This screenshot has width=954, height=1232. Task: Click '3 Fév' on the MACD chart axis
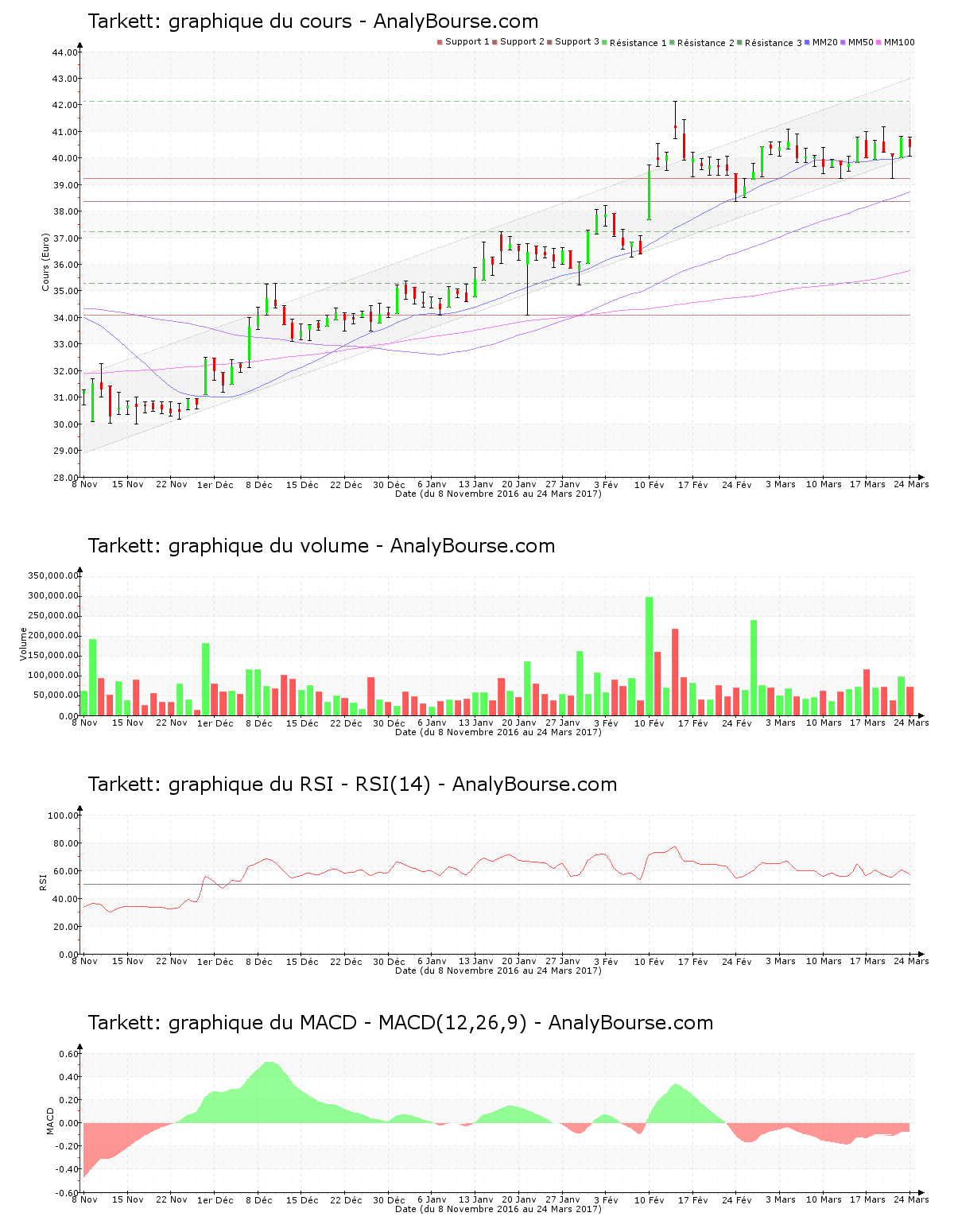click(607, 1200)
